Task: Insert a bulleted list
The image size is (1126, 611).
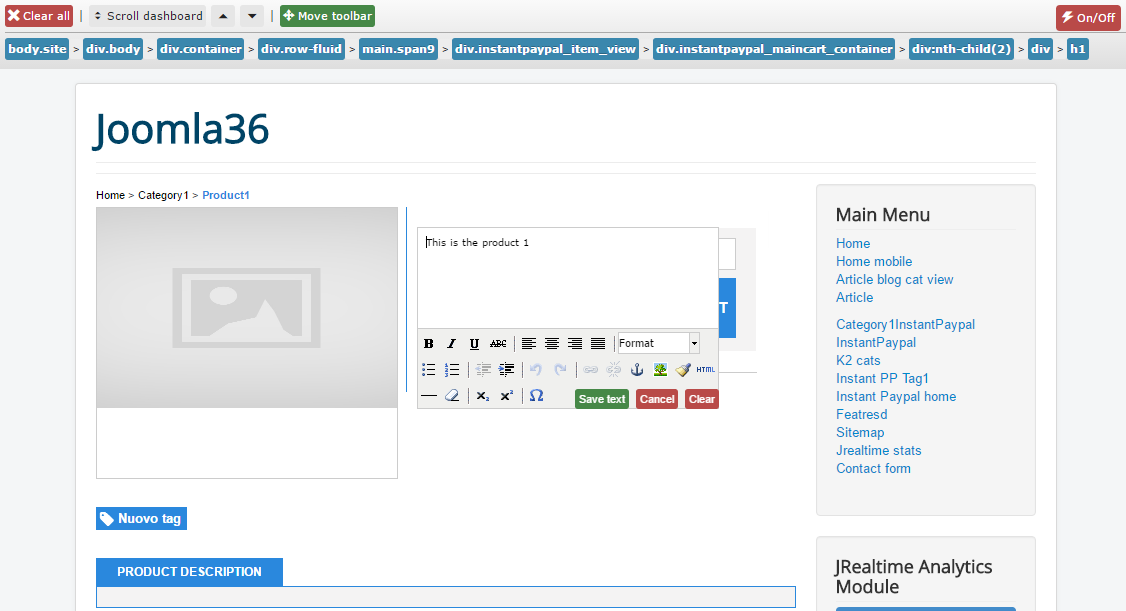Action: 429,370
